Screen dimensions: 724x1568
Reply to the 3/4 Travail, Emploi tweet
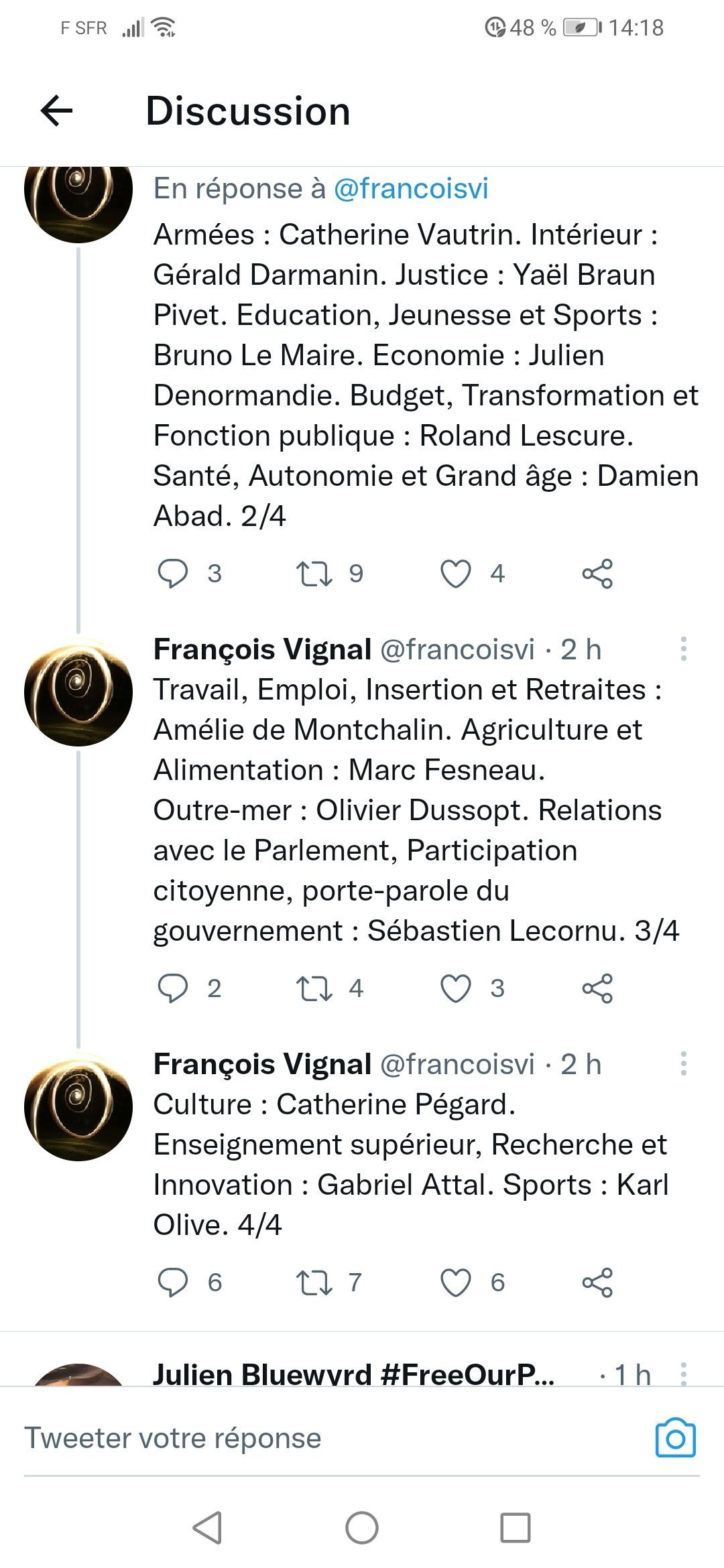point(172,988)
